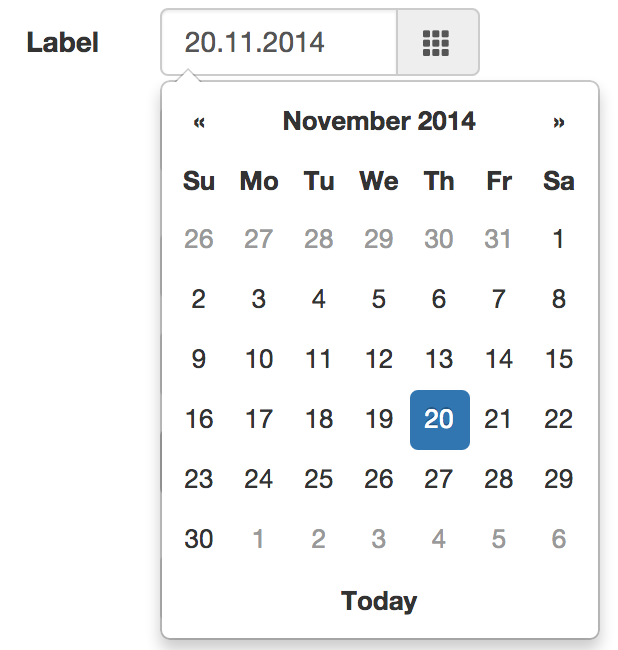This screenshot has width=618, height=650.
Task: Select the highlighted day 20
Action: (439, 420)
